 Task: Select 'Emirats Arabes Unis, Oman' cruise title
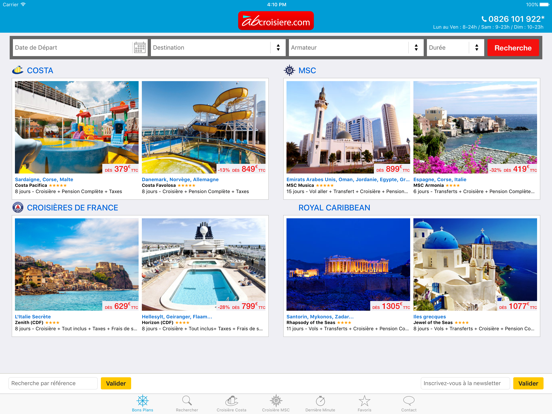(347, 180)
